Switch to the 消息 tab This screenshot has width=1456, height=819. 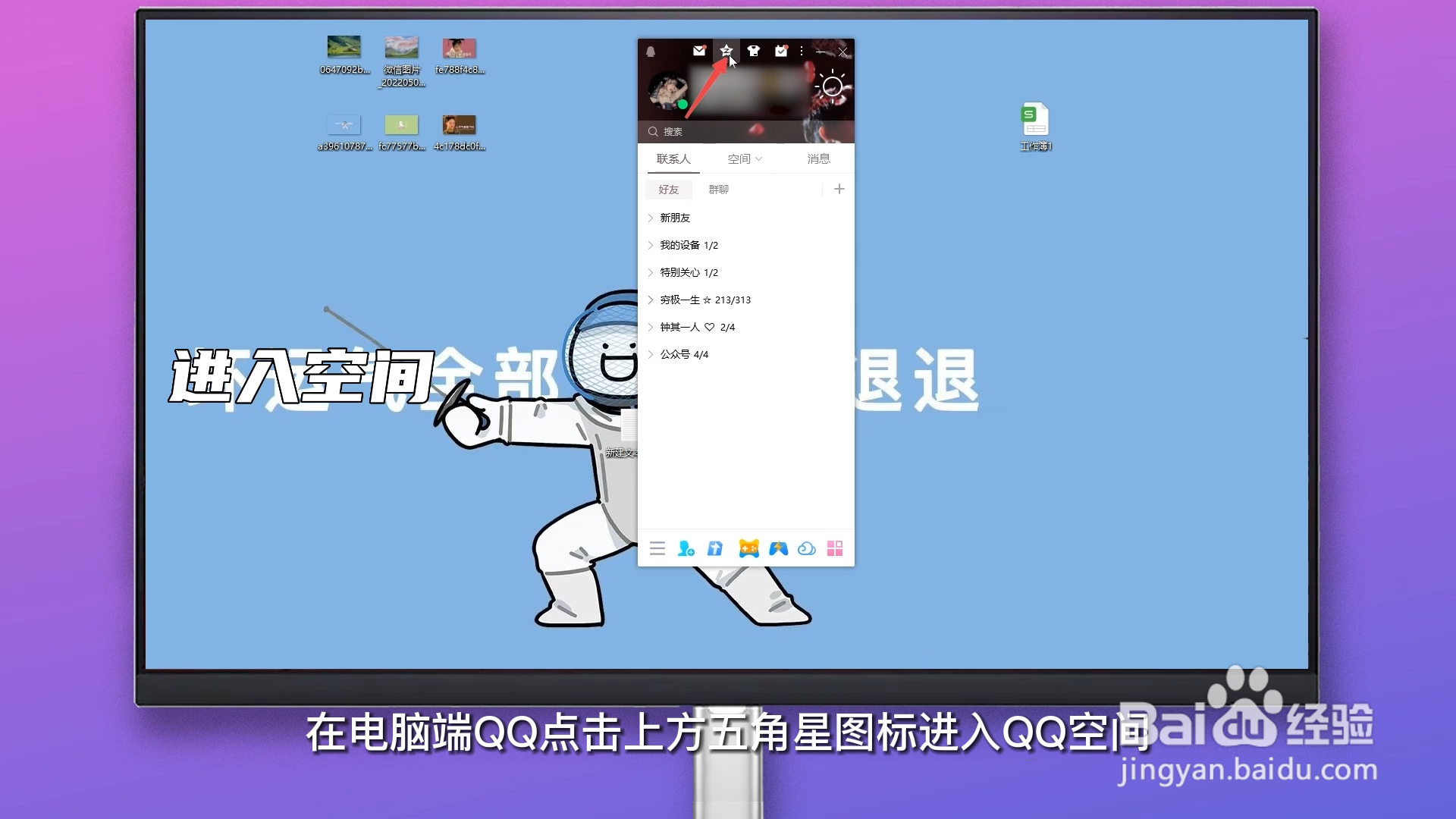(x=818, y=158)
